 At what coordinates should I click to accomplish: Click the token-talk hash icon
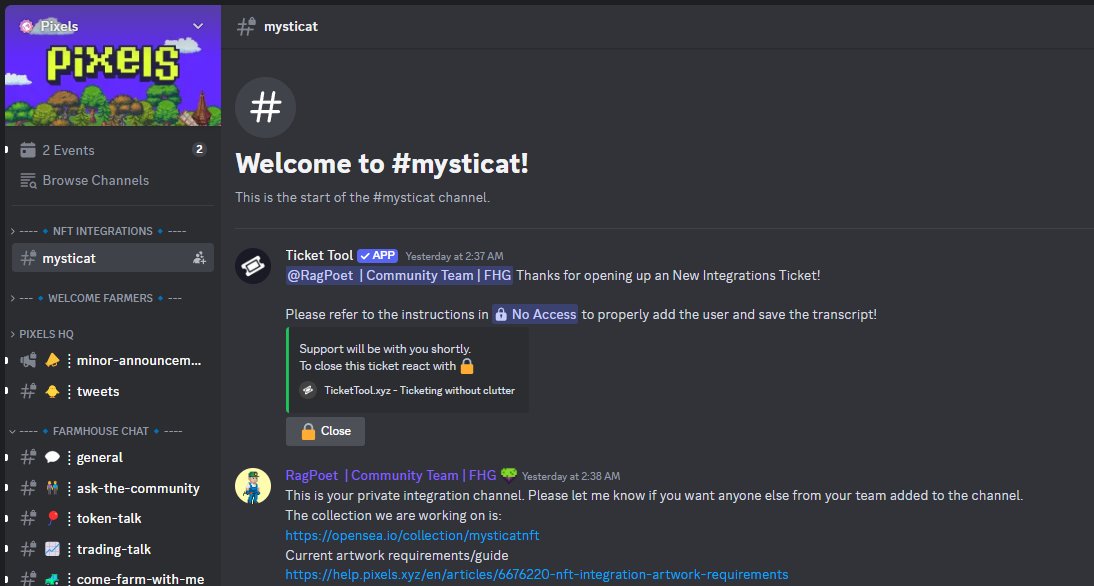tap(28, 518)
